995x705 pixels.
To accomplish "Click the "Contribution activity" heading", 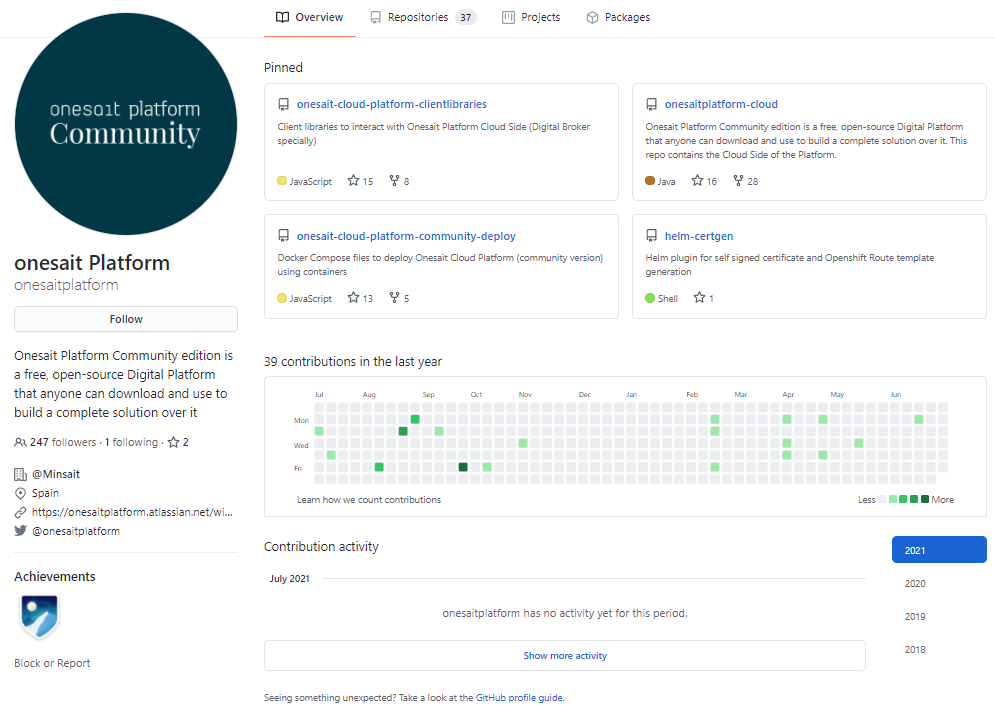I will pos(321,546).
